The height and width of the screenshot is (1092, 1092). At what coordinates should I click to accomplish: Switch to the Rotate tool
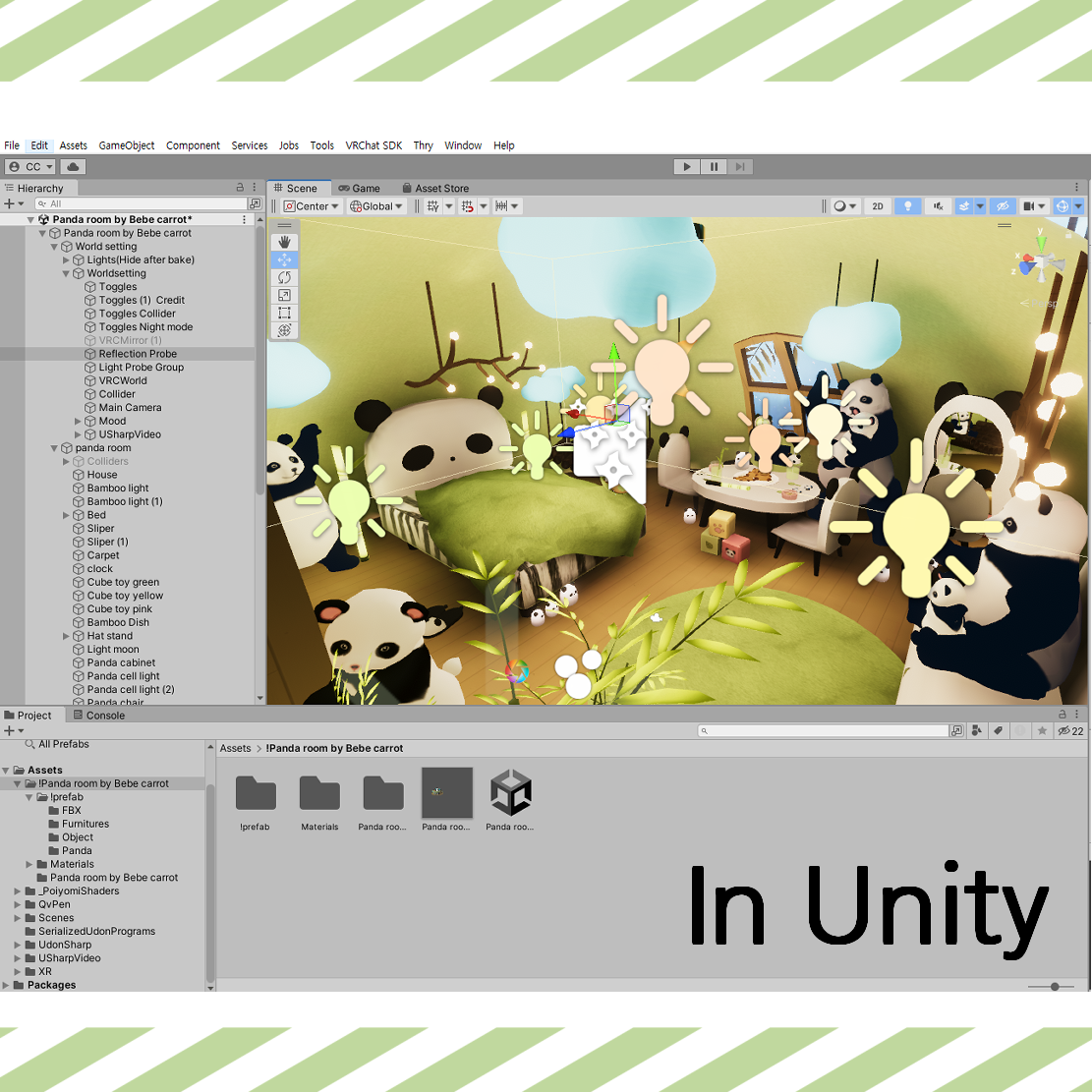coord(284,277)
